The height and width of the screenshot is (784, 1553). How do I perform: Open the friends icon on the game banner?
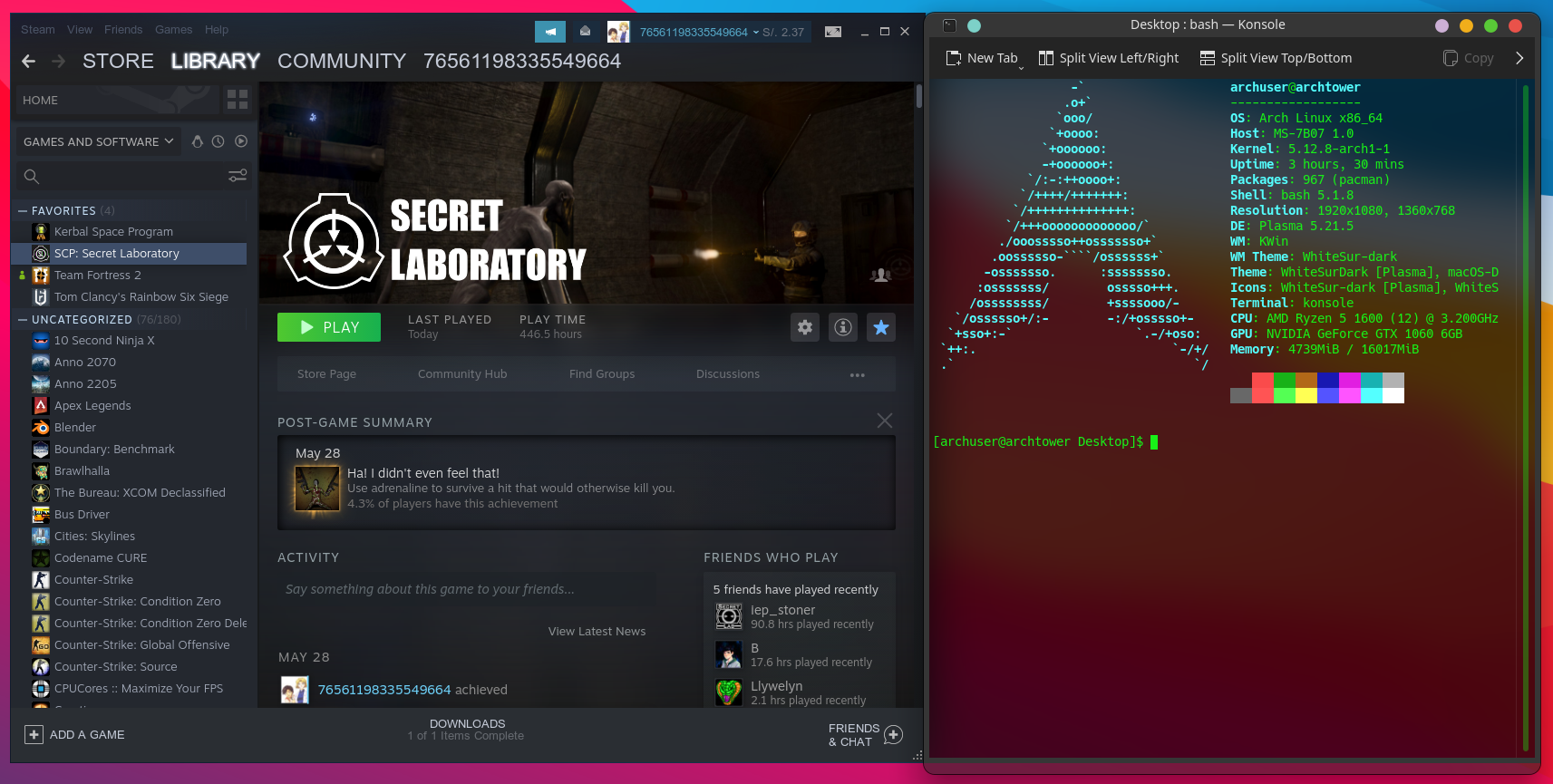tap(881, 275)
